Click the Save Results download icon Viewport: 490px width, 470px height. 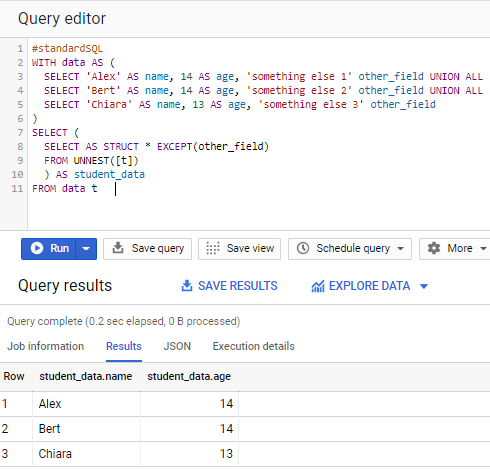pyautogui.click(x=187, y=286)
